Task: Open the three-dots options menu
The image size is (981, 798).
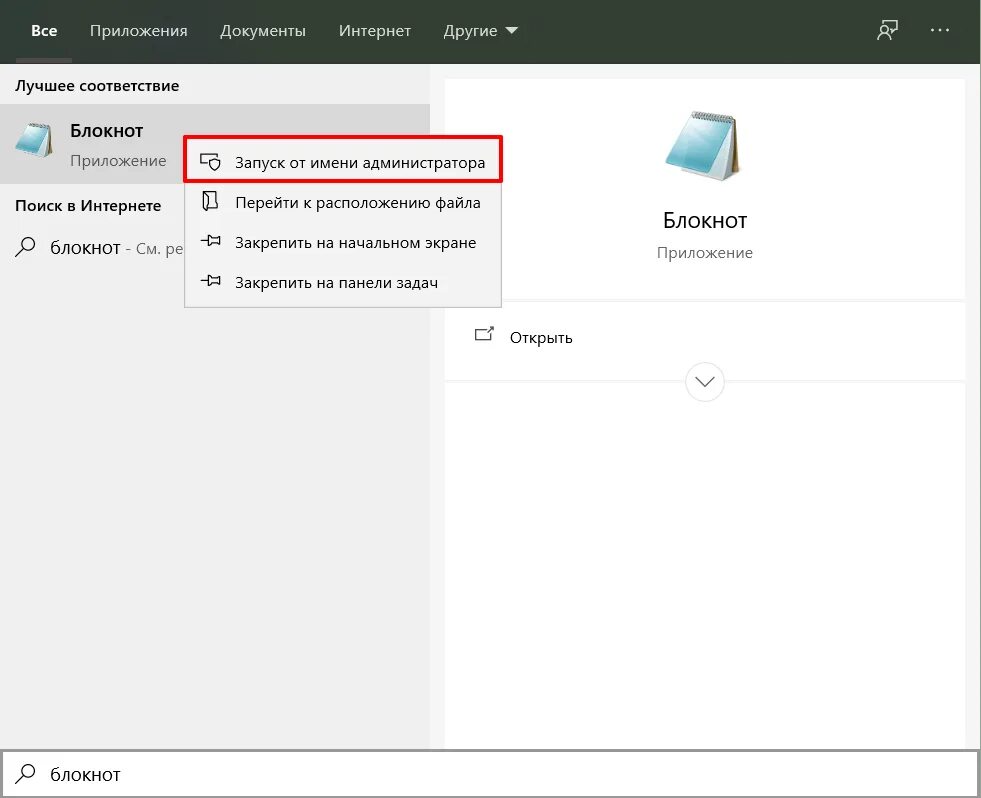Action: 940,30
